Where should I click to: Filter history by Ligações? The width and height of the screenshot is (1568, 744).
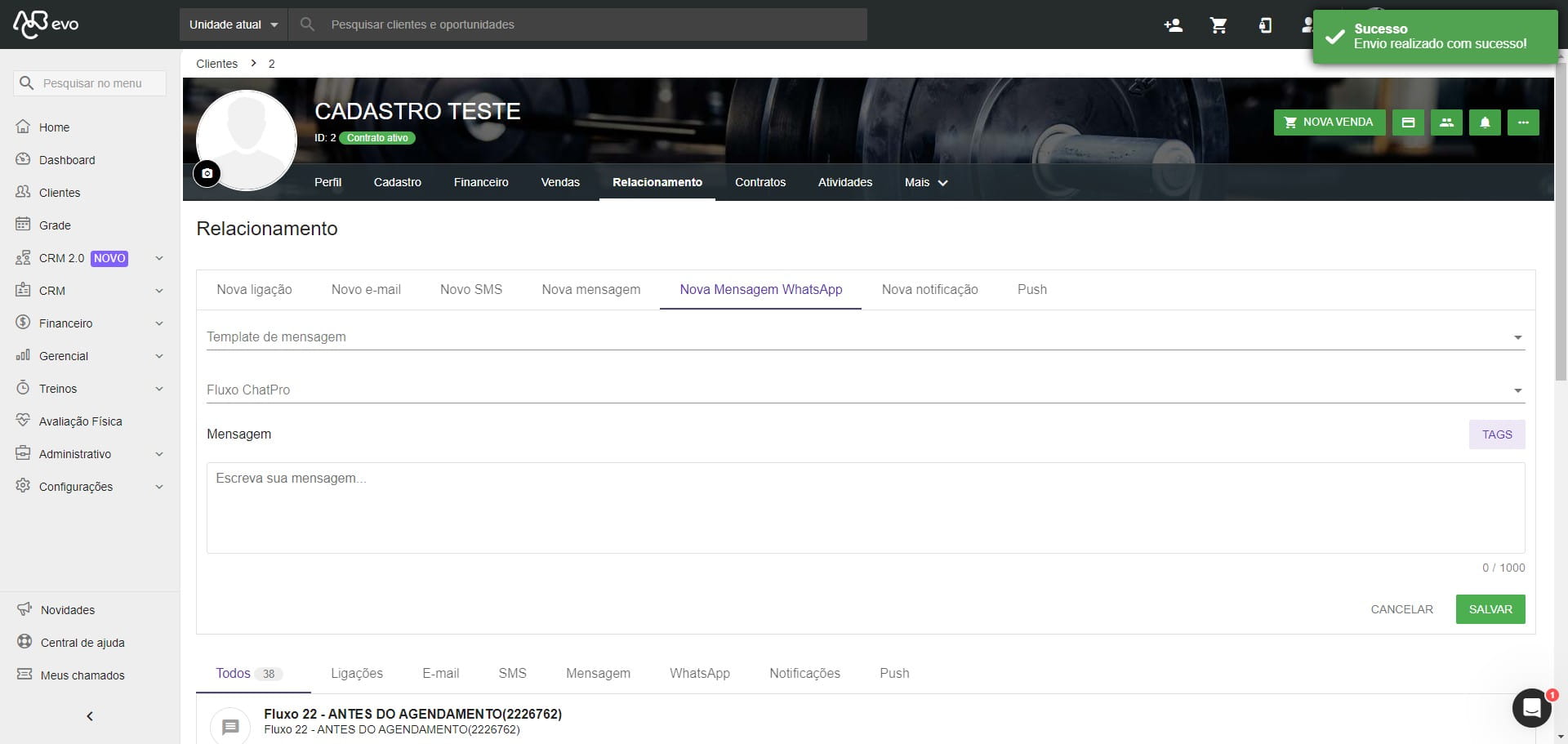point(357,673)
